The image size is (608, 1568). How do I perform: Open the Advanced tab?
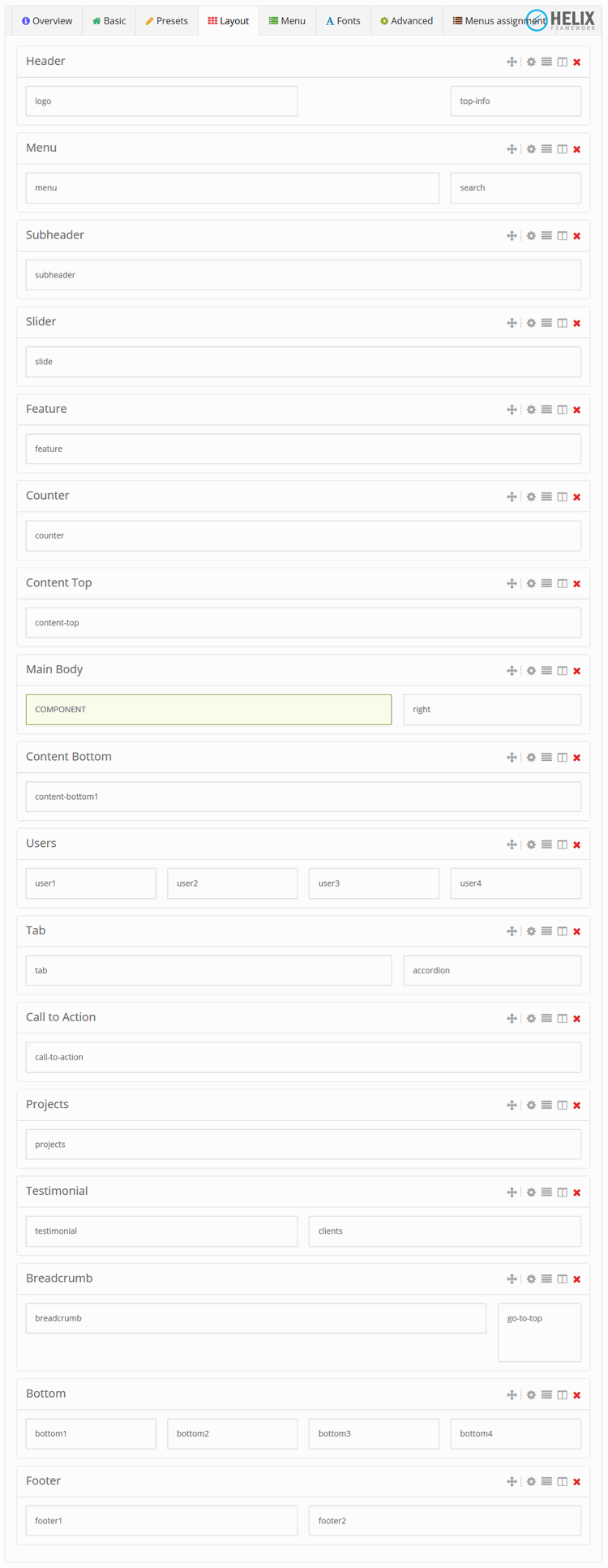pyautogui.click(x=406, y=21)
